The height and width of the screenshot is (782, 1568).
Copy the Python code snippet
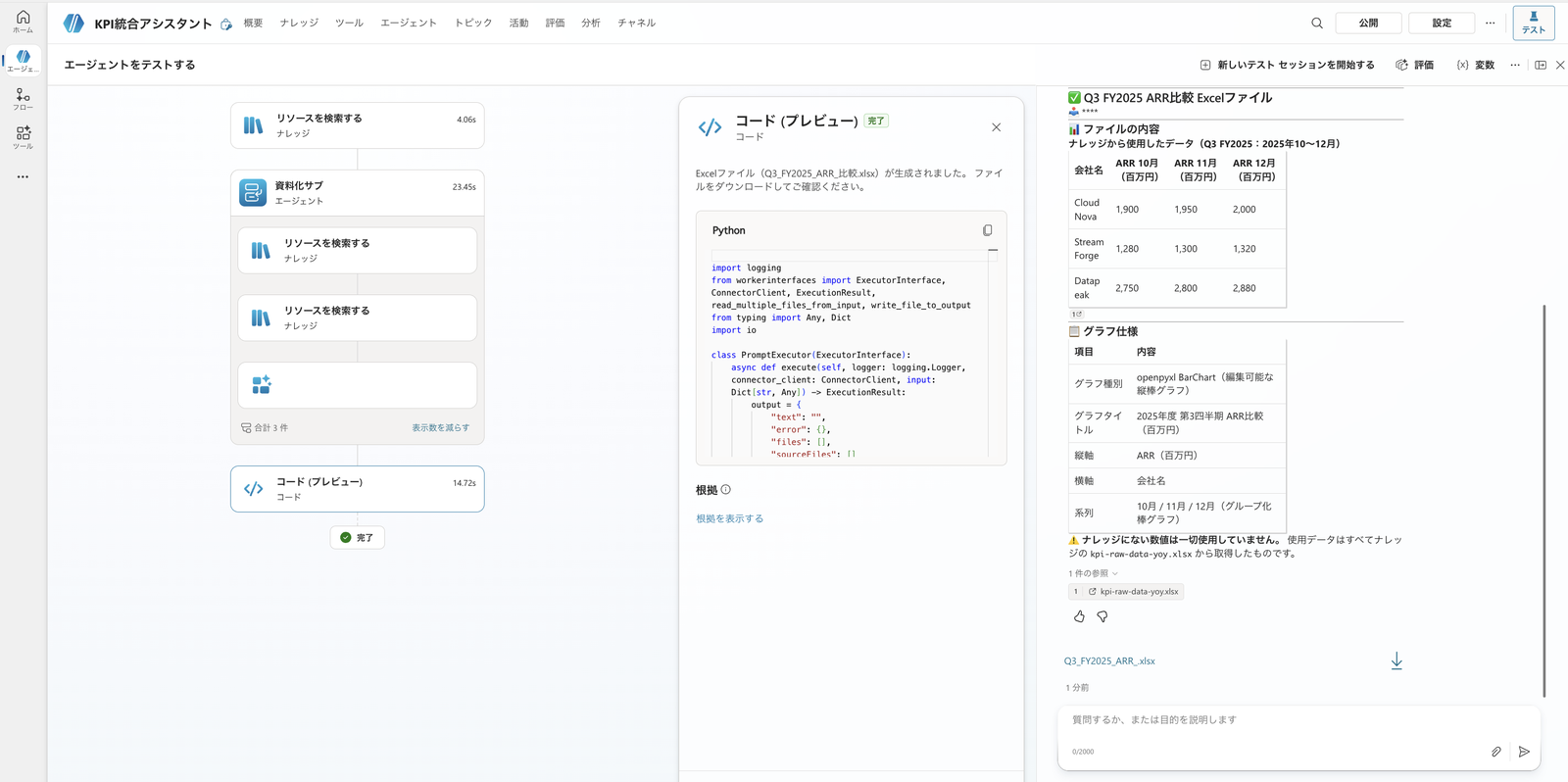point(987,230)
